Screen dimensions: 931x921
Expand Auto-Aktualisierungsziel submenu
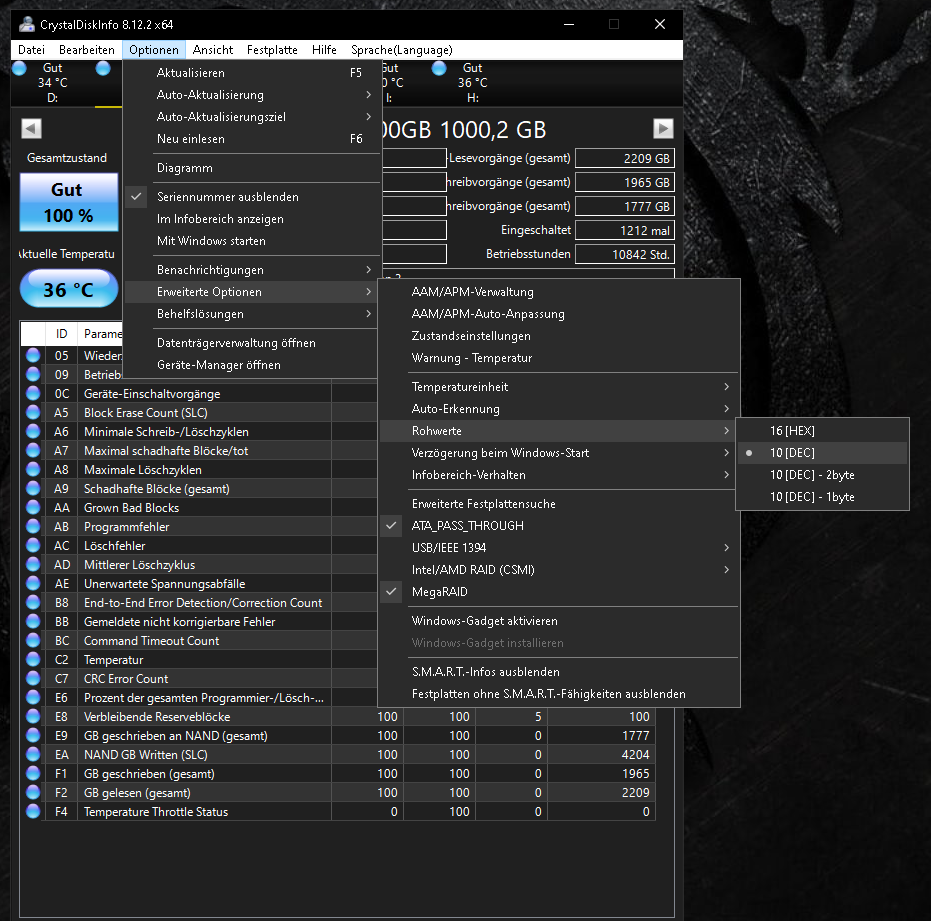(252, 116)
